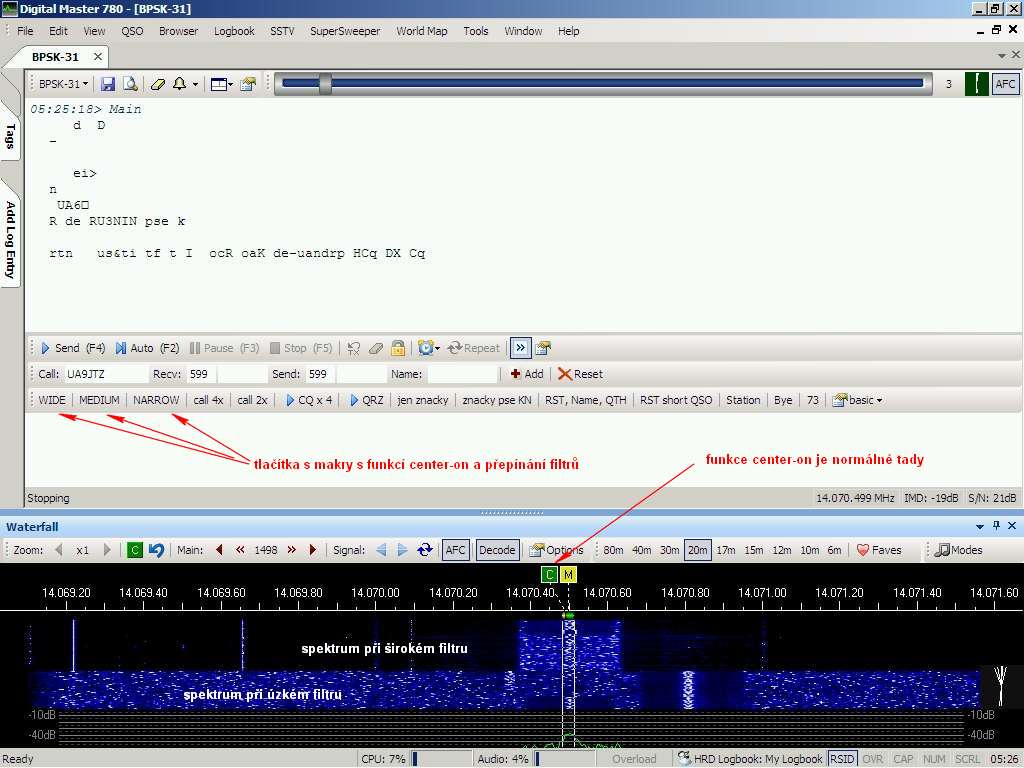Toggle the AFC button in the waterfall toolbar
1024x768 pixels.
[x=456, y=550]
